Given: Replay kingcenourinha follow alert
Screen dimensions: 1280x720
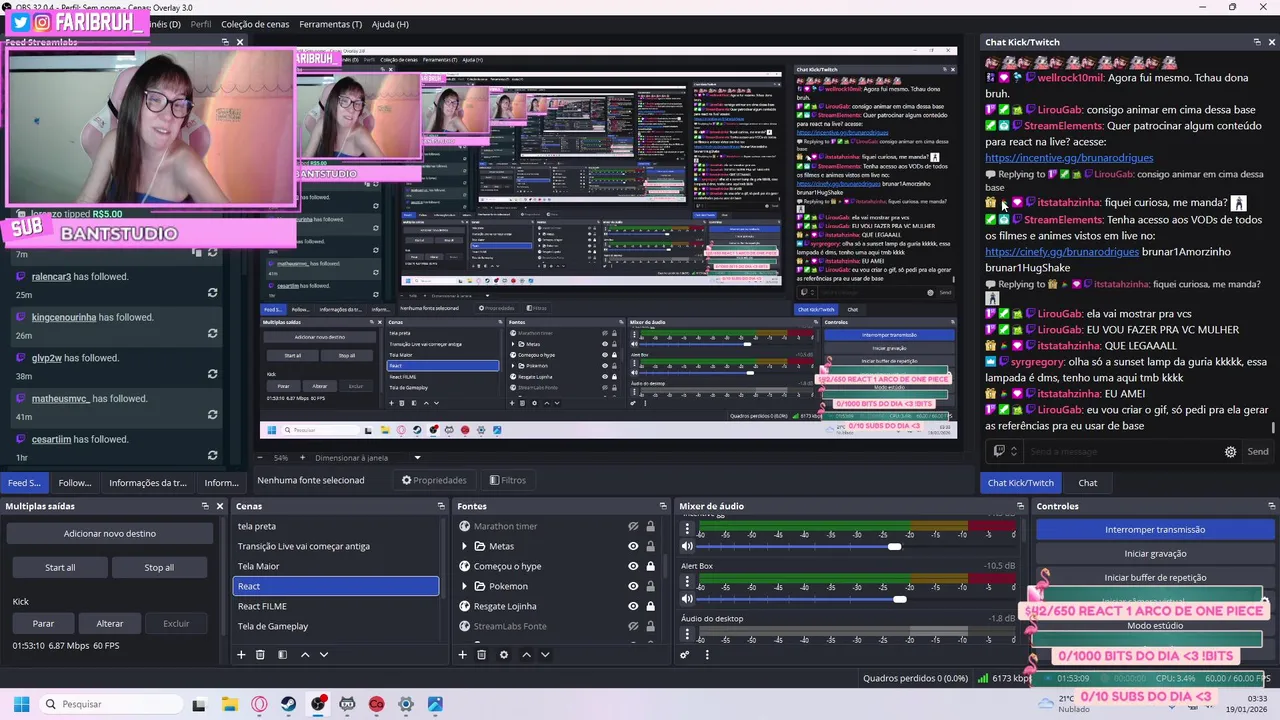Looking at the screenshot, I should [212, 334].
